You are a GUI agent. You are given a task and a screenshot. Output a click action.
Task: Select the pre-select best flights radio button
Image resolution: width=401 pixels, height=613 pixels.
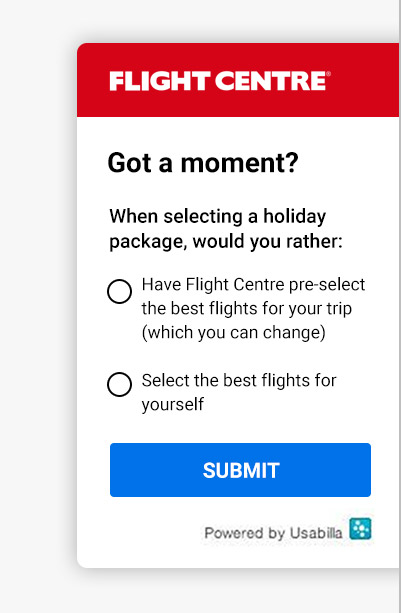[119, 291]
